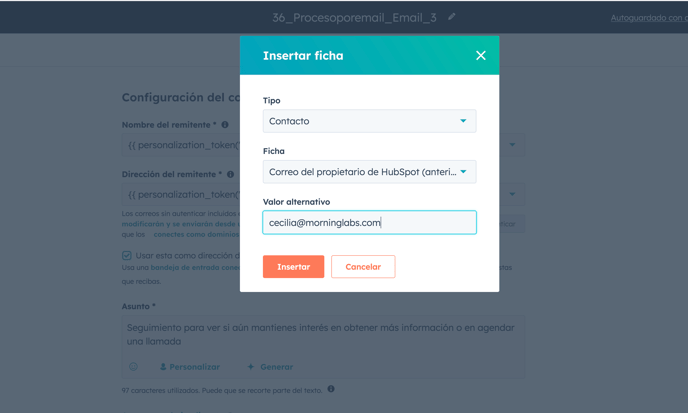The height and width of the screenshot is (413, 688).
Task: Expand the sender name dropdown arrow
Action: [x=513, y=145]
